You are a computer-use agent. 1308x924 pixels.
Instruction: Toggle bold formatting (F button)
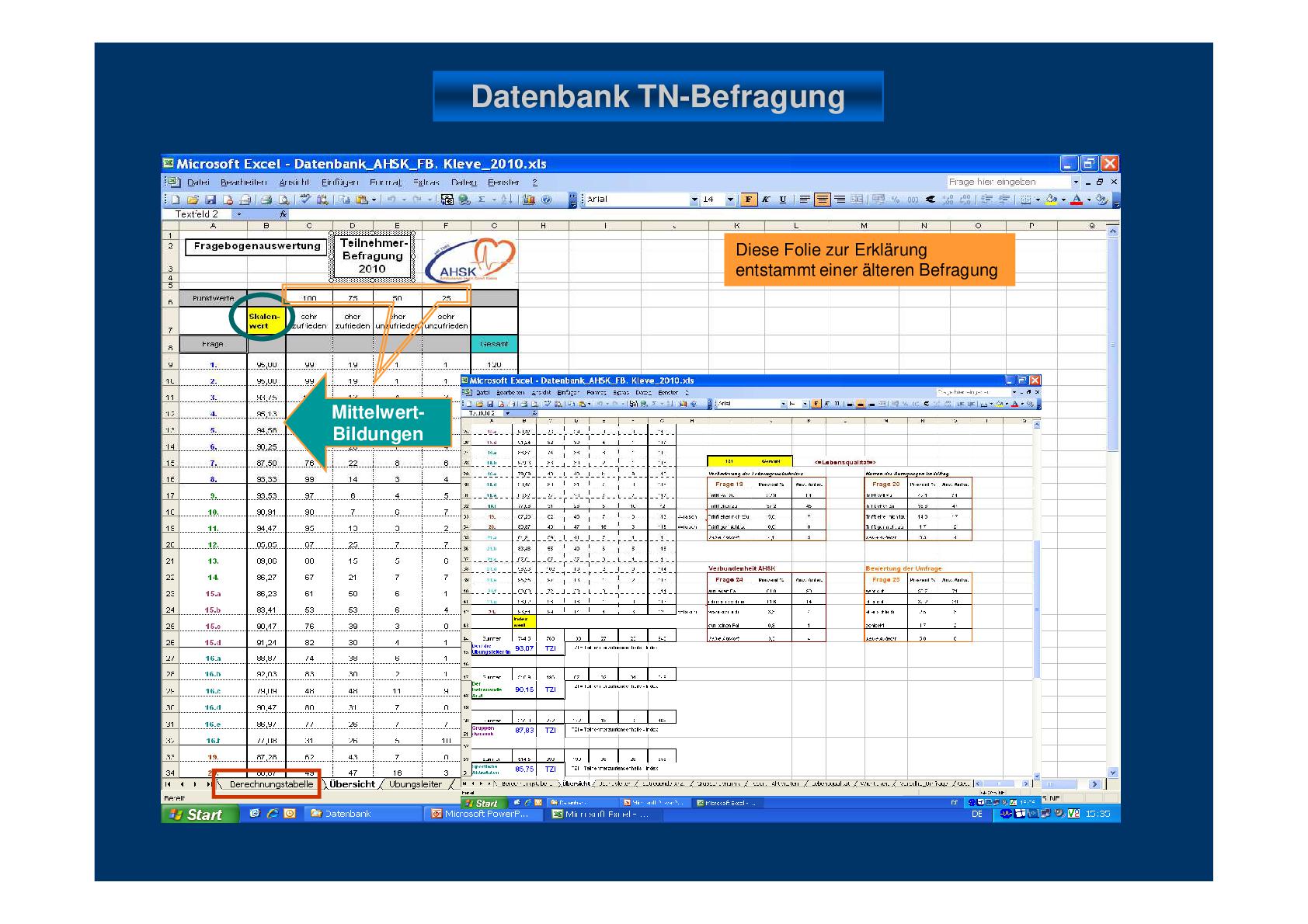point(748,200)
